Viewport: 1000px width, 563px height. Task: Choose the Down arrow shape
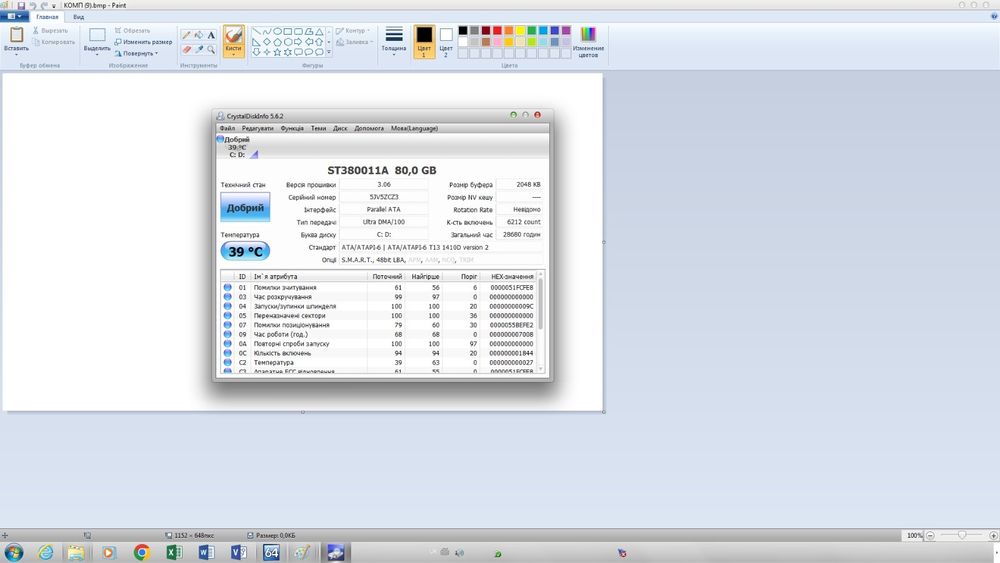click(256, 52)
